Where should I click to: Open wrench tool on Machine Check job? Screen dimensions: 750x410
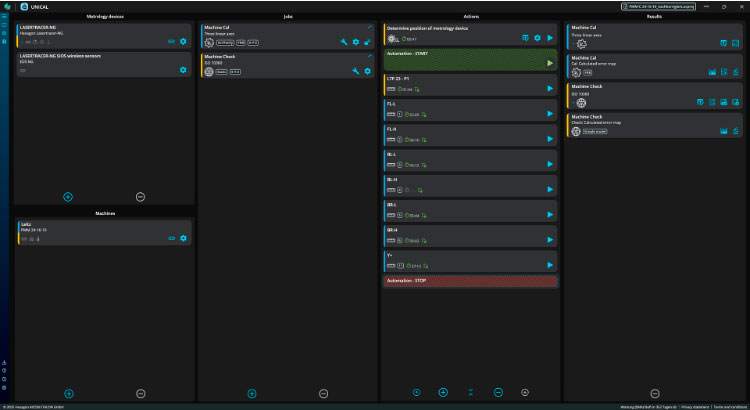pyautogui.click(x=355, y=71)
